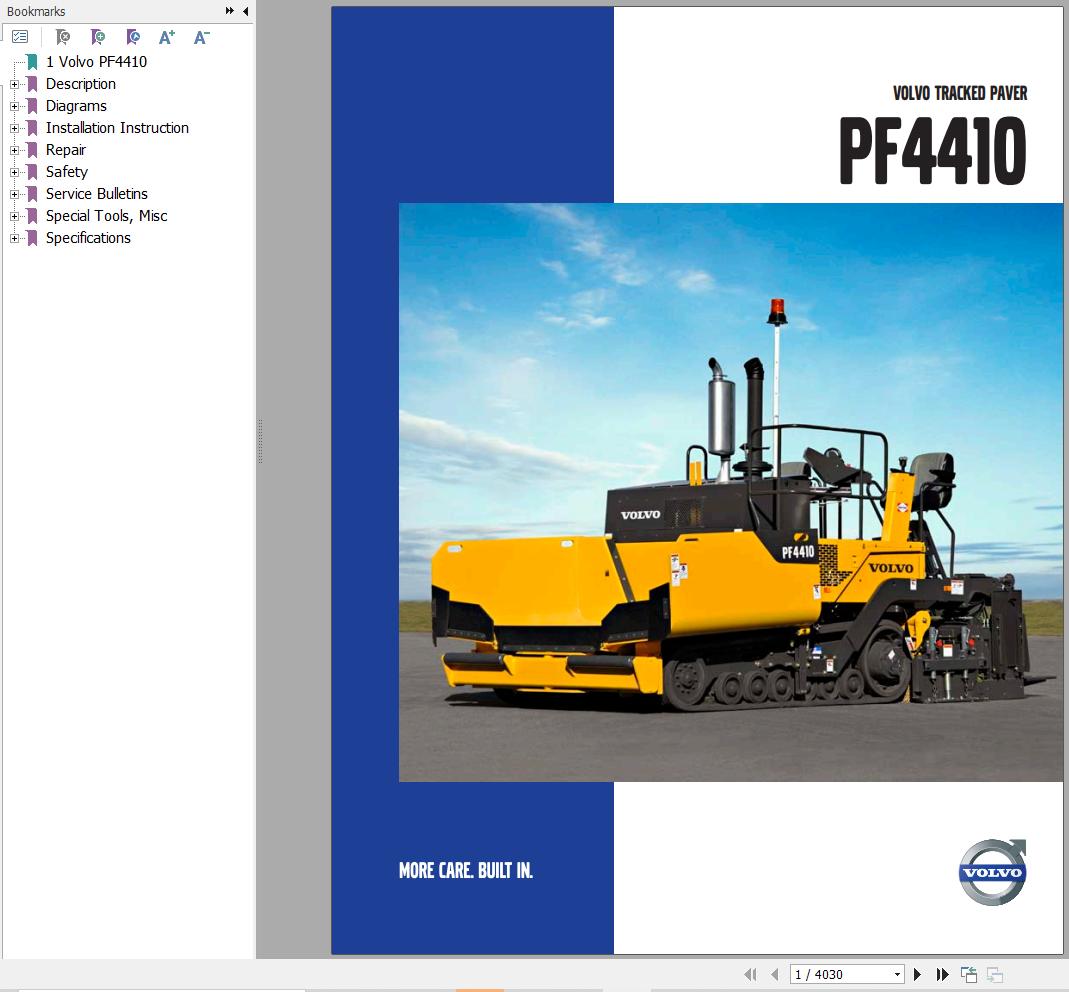Click the previous view icon
1069x992 pixels.
coord(969,974)
